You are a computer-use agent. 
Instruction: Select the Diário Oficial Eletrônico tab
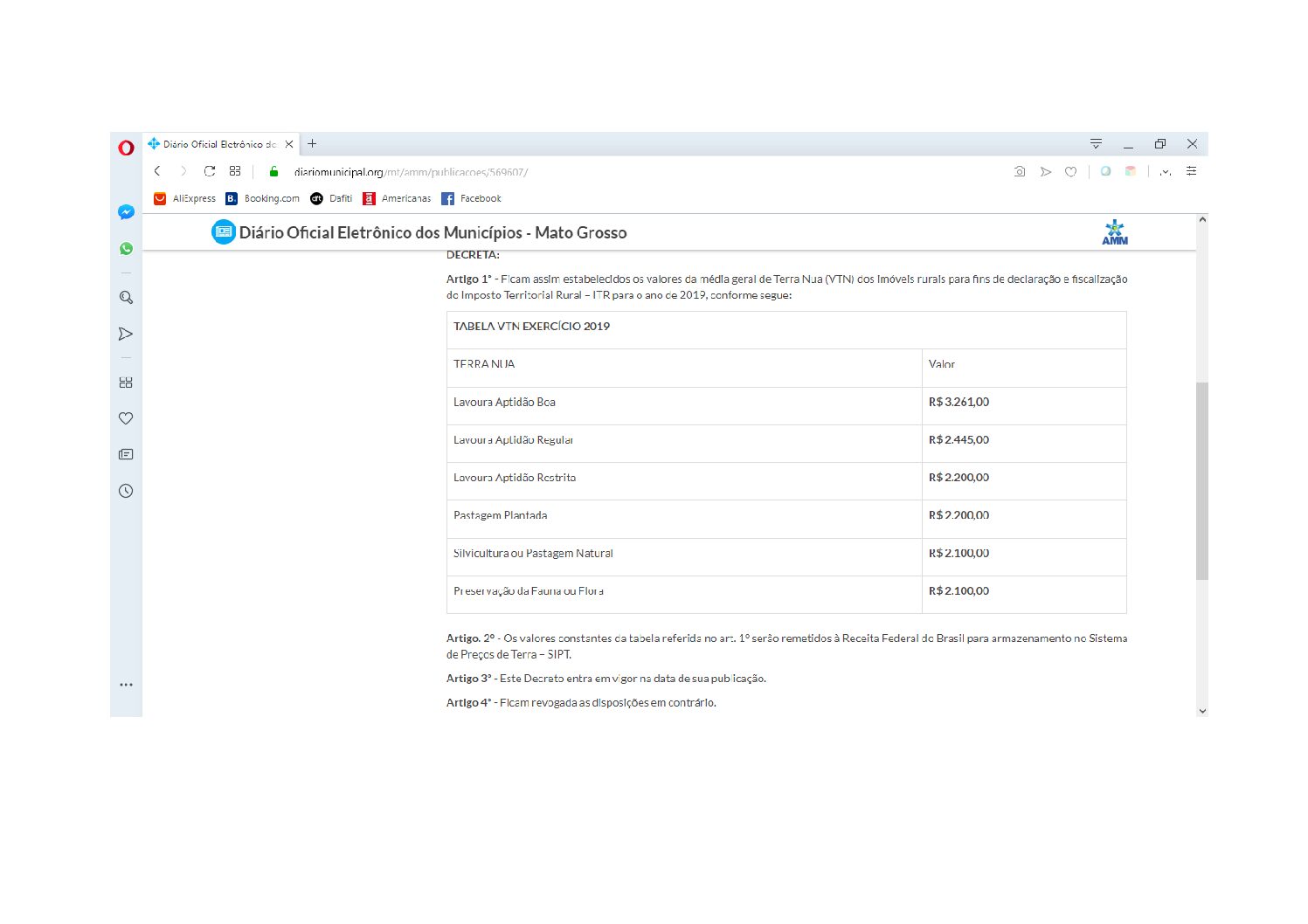click(x=218, y=144)
